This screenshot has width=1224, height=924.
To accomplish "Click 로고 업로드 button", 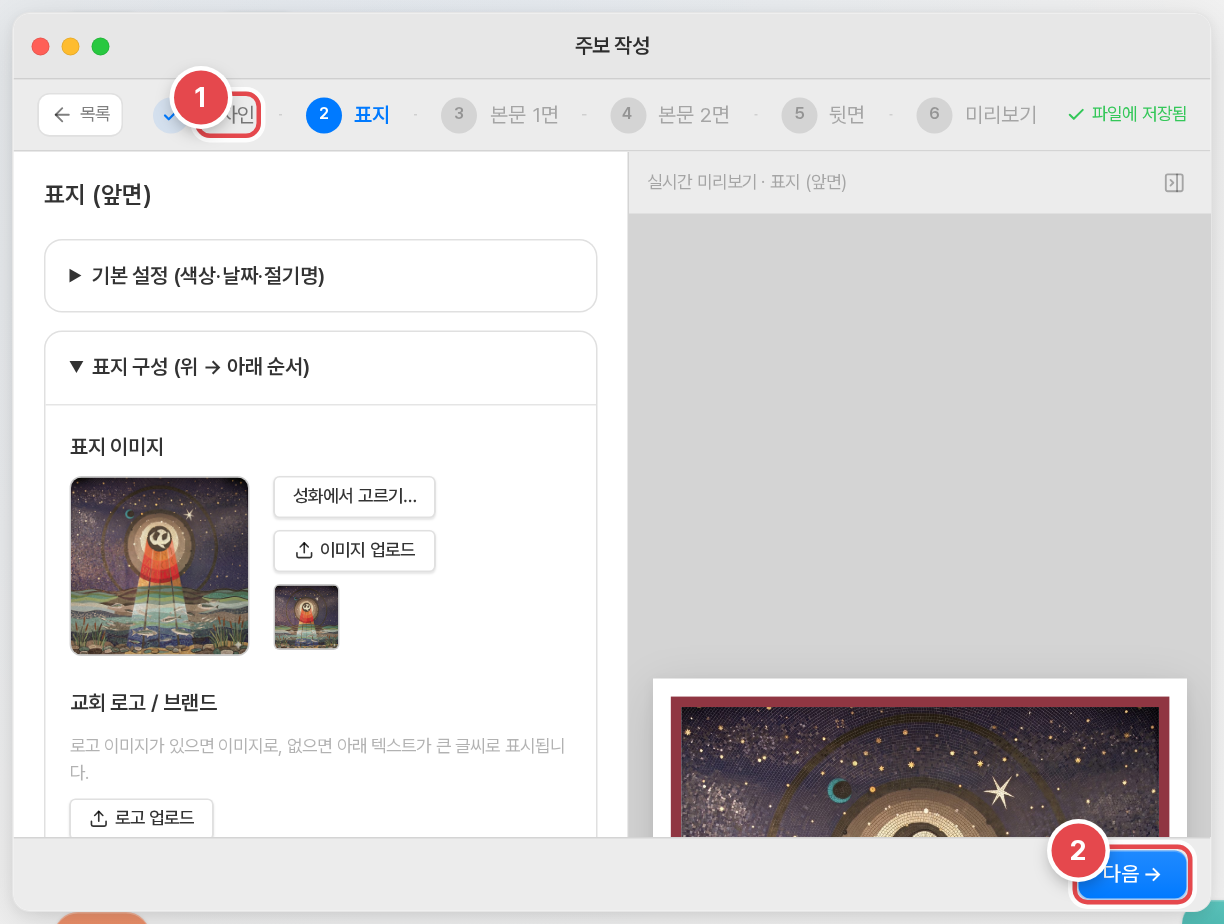I will coord(142,818).
